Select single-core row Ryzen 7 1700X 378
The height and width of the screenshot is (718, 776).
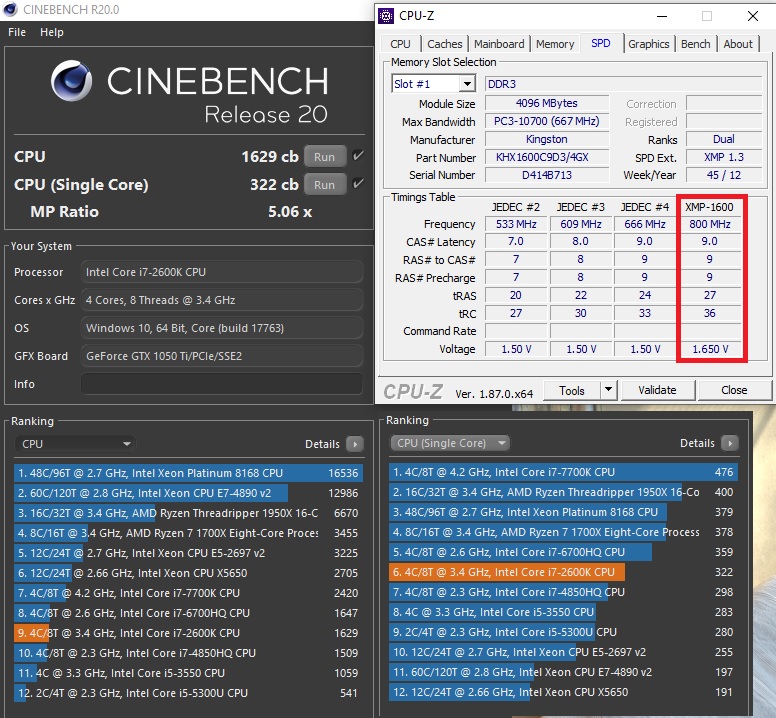pyautogui.click(x=564, y=532)
